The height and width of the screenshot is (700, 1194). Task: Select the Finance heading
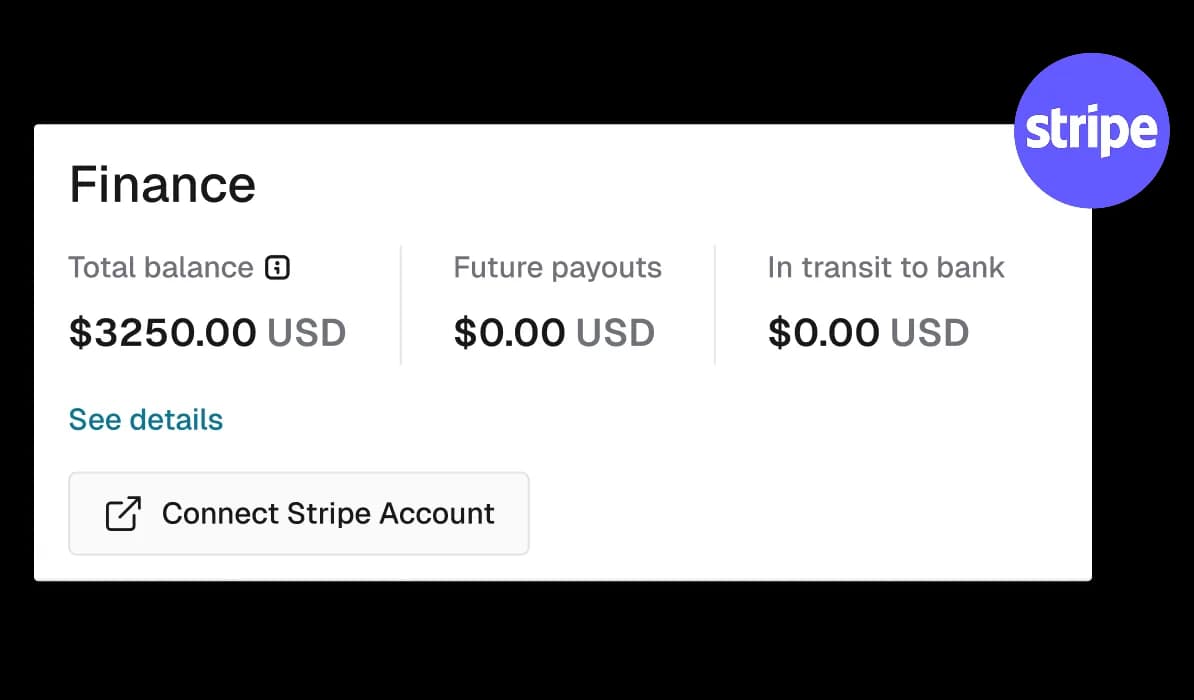[162, 184]
